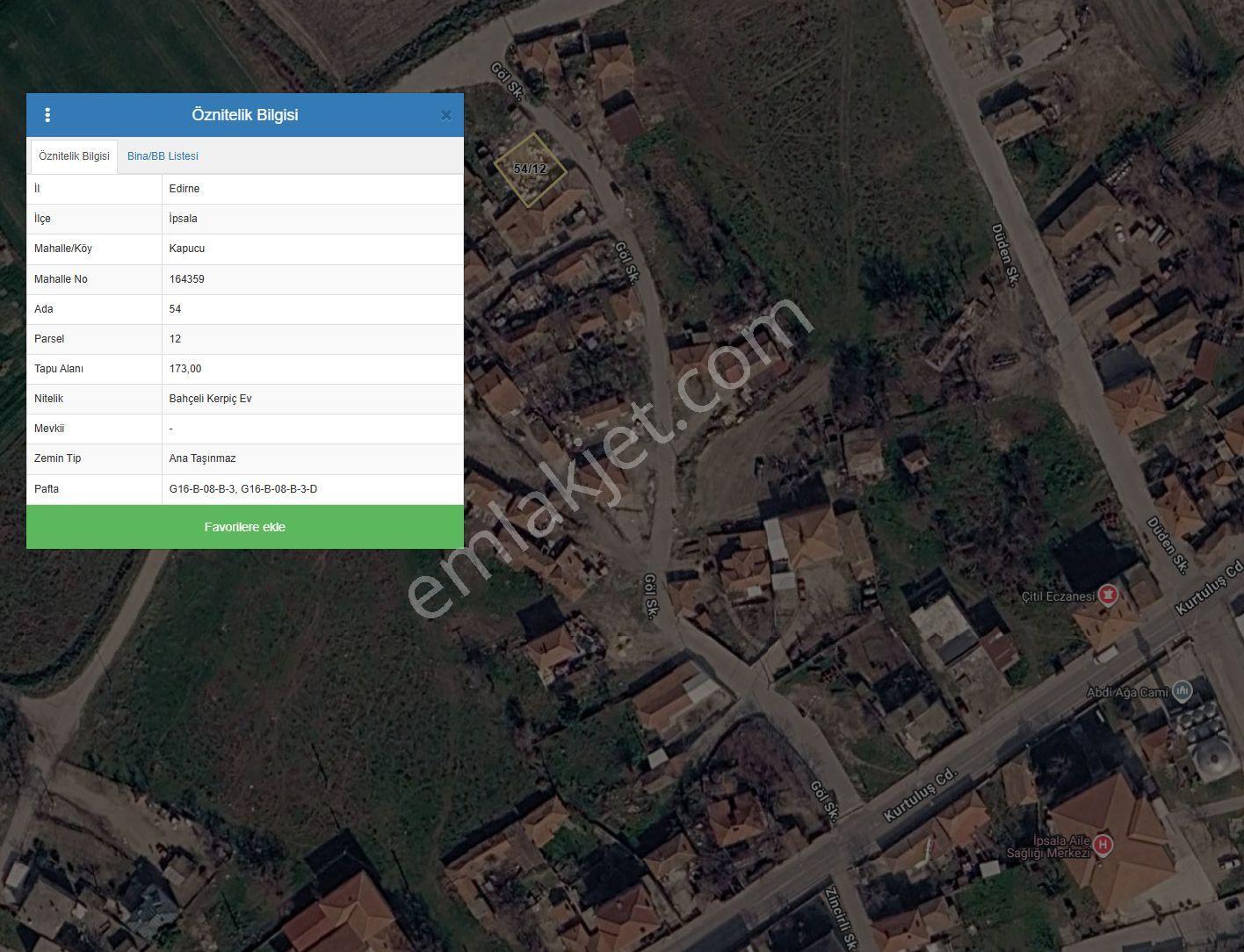Viewport: 1244px width, 952px height.
Task: Click the Nitelik row label
Action: tap(49, 399)
